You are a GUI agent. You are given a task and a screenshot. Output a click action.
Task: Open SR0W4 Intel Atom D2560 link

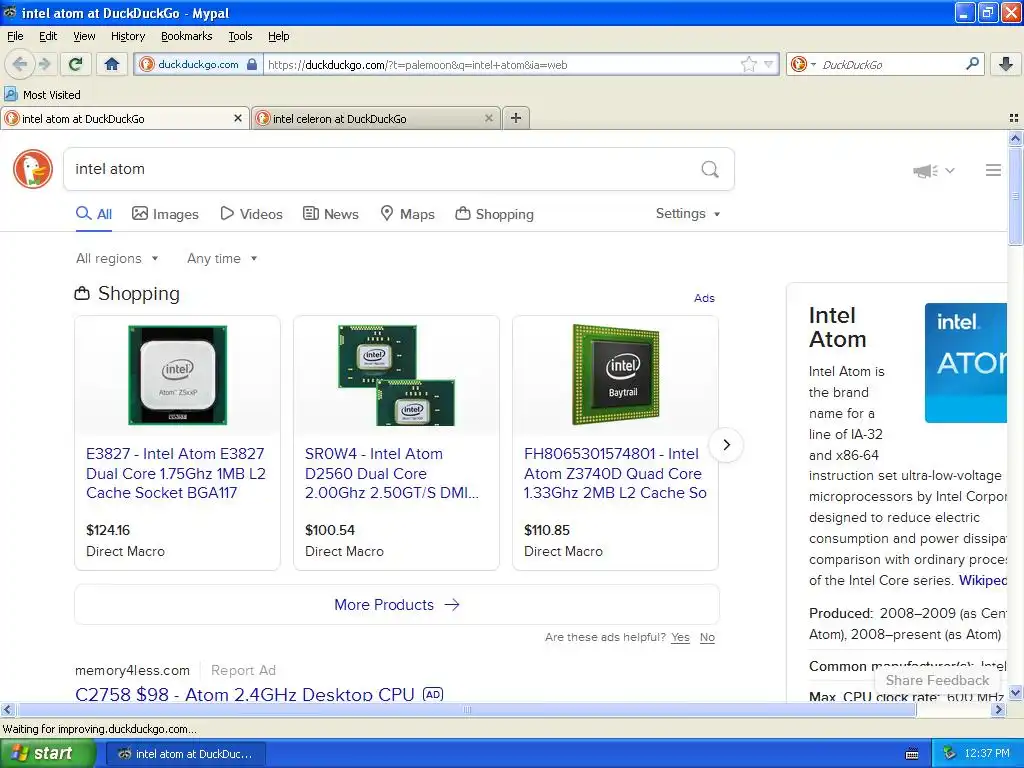point(392,473)
